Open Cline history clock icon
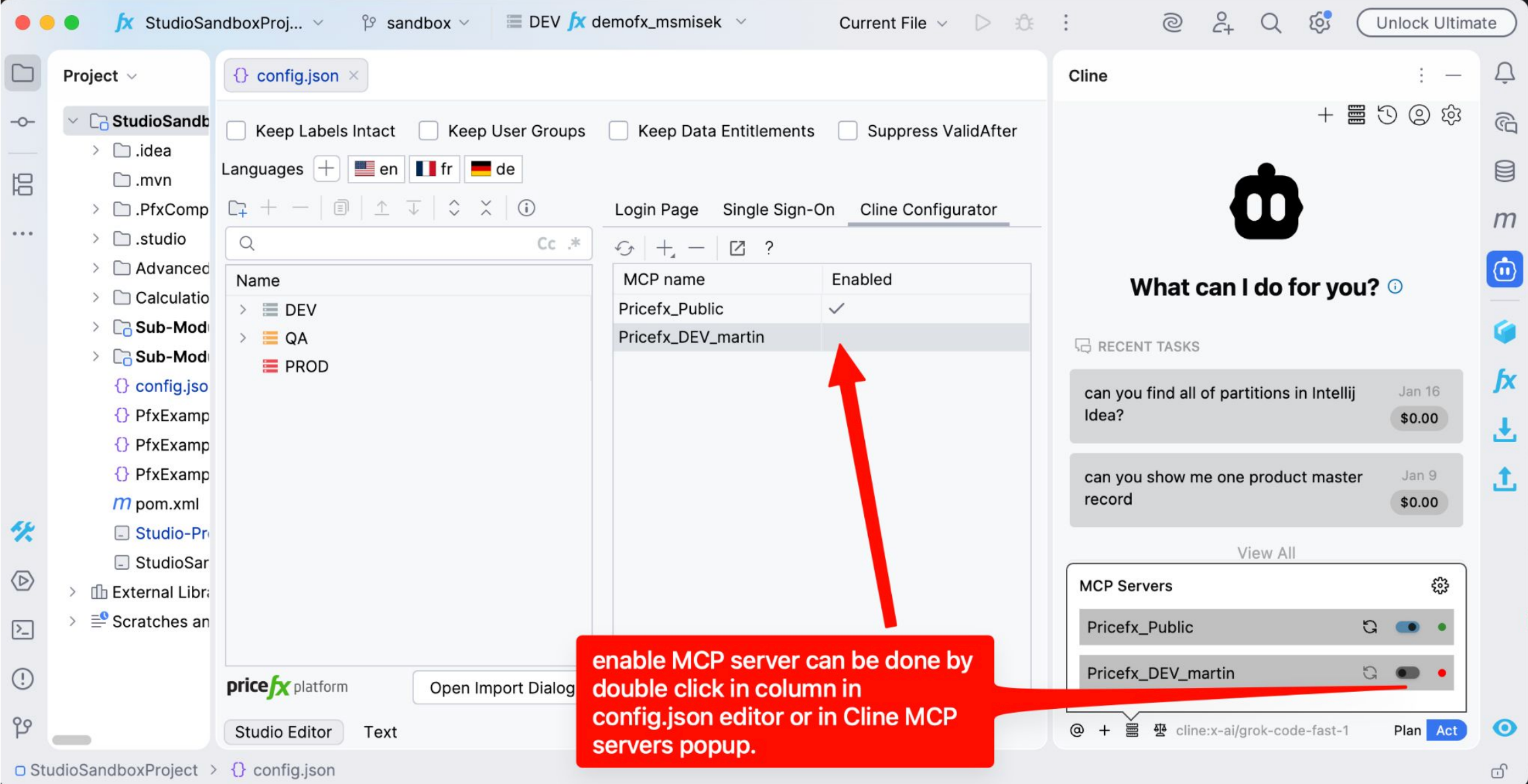The width and height of the screenshot is (1528, 784). [1387, 115]
